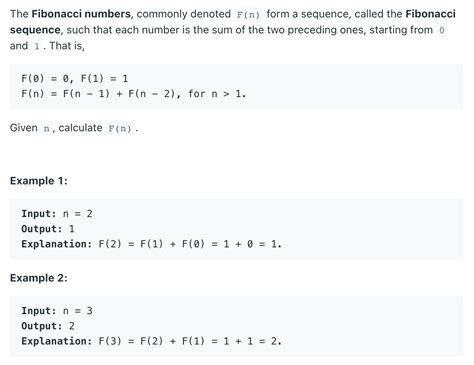Viewport: 474px width, 365px height.
Task: Click the text 'for n > 1.'
Action: pos(217,94)
